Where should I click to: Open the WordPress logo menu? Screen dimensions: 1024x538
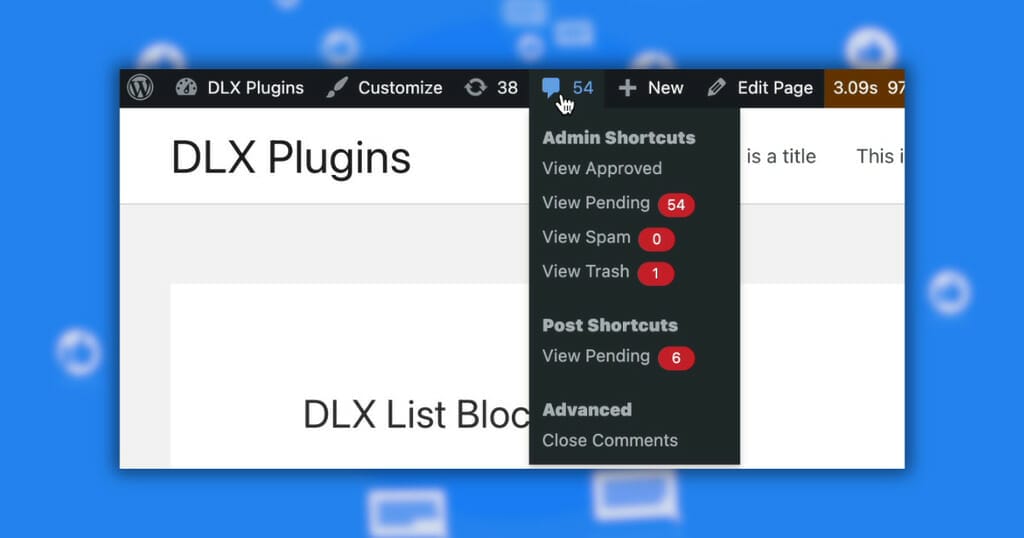click(x=140, y=87)
